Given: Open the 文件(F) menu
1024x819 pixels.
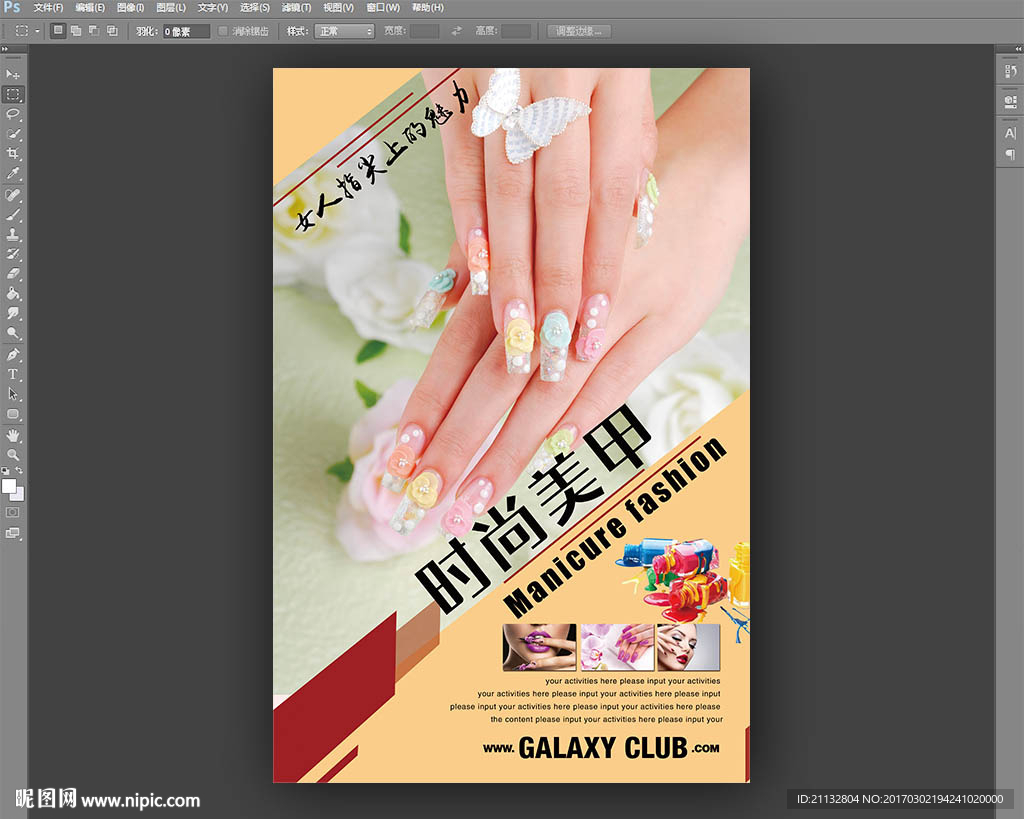Looking at the screenshot, I should 48,7.
